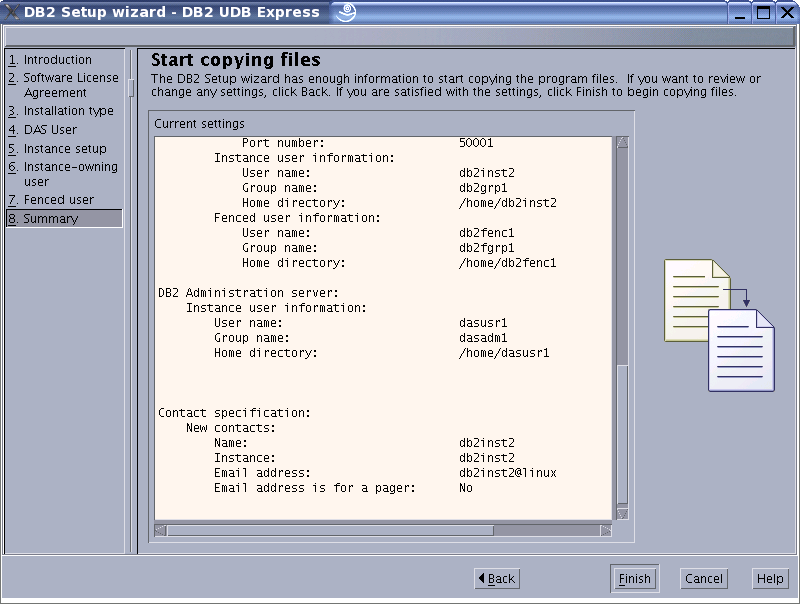Select the Summary step
Viewport: 800px width, 604px height.
[64, 218]
